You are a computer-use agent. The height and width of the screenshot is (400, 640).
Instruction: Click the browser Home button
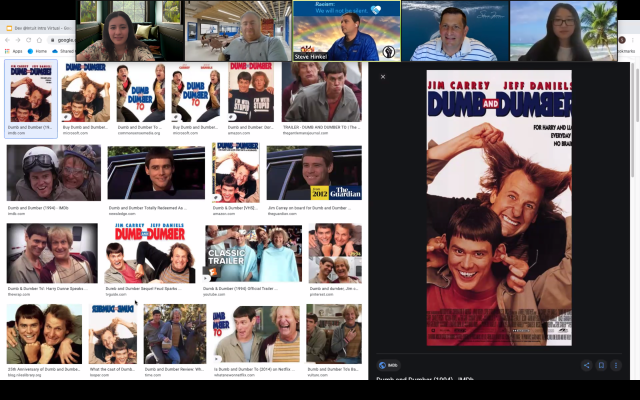[39, 40]
